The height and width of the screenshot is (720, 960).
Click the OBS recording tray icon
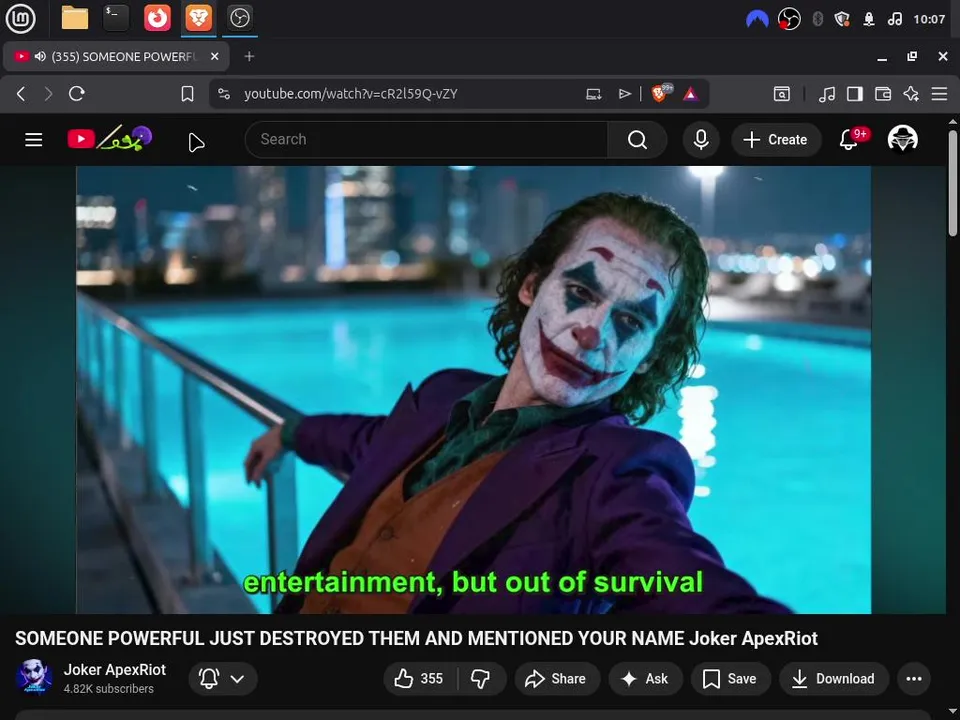pyautogui.click(x=789, y=20)
